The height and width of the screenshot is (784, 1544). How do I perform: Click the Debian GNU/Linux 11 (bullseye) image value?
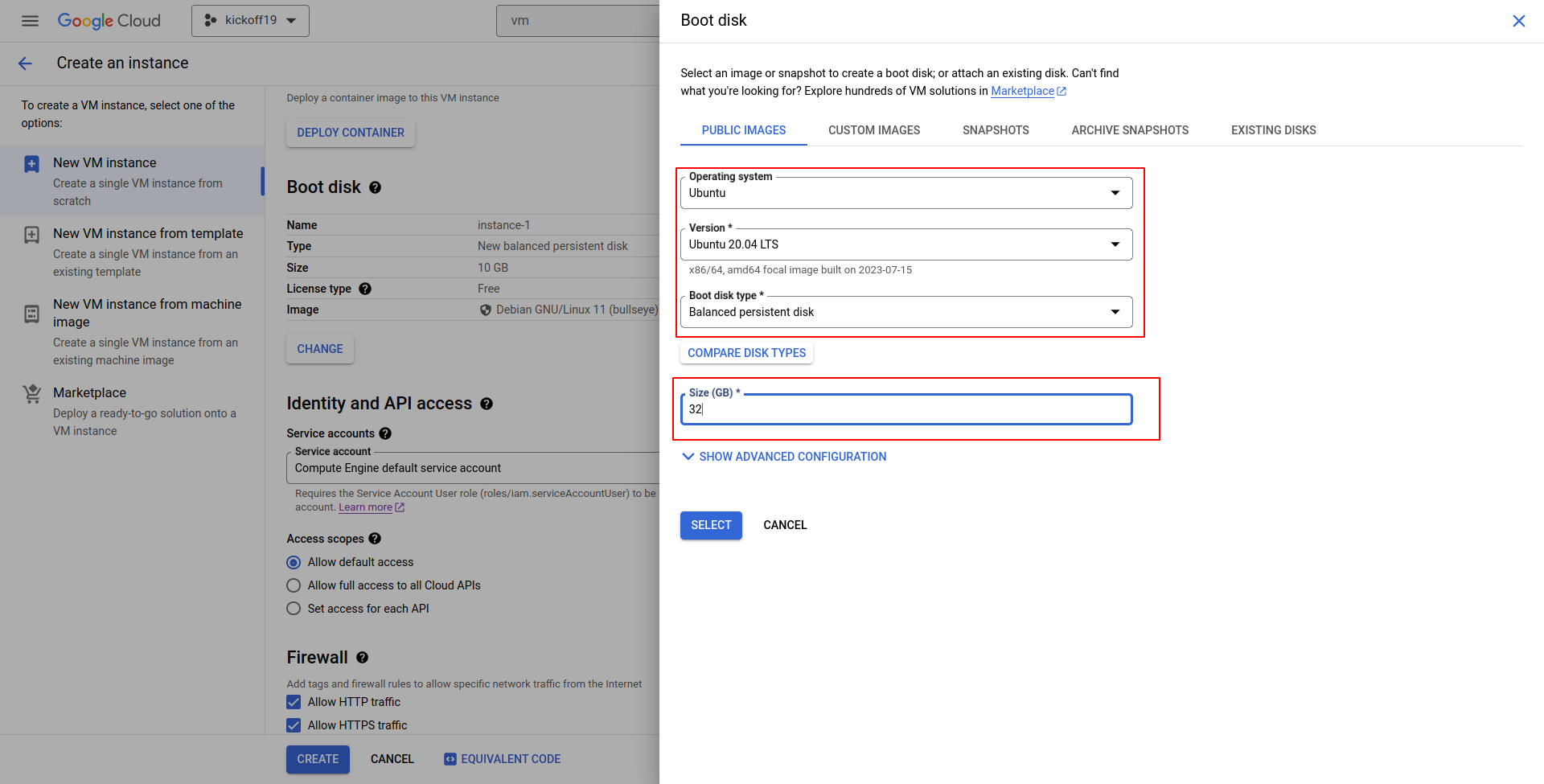(x=577, y=310)
